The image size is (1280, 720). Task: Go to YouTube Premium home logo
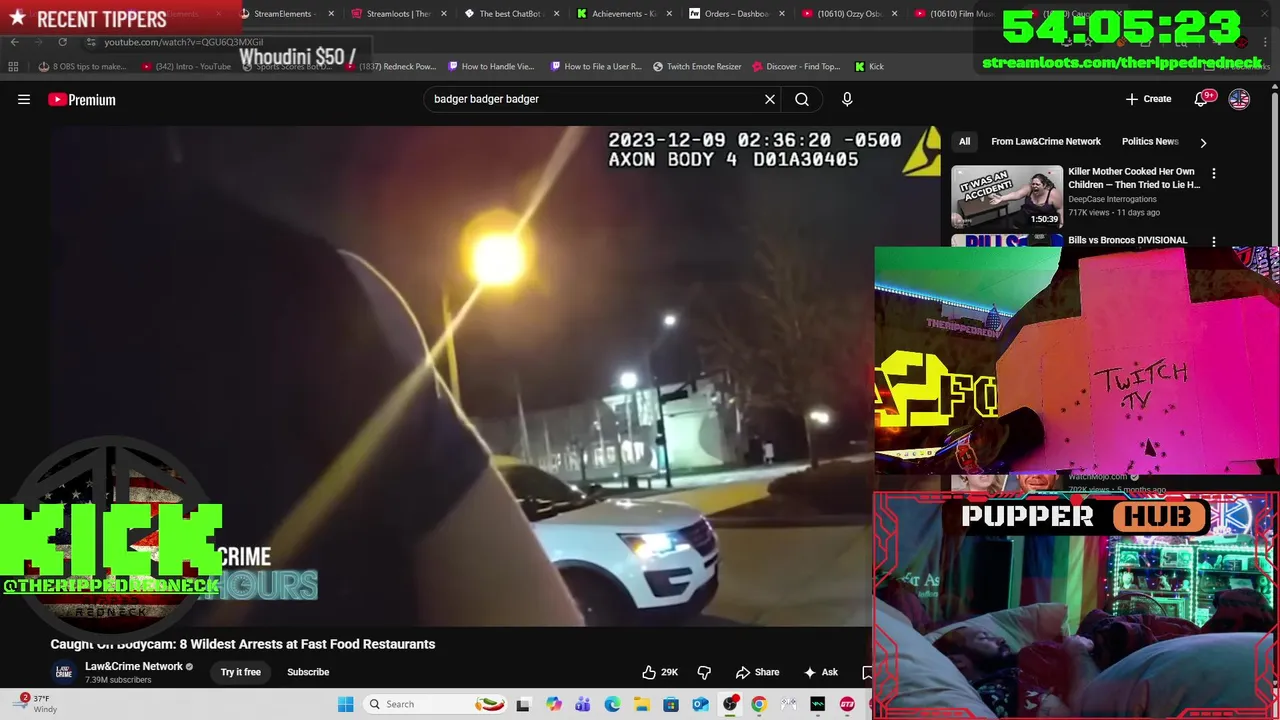[82, 99]
